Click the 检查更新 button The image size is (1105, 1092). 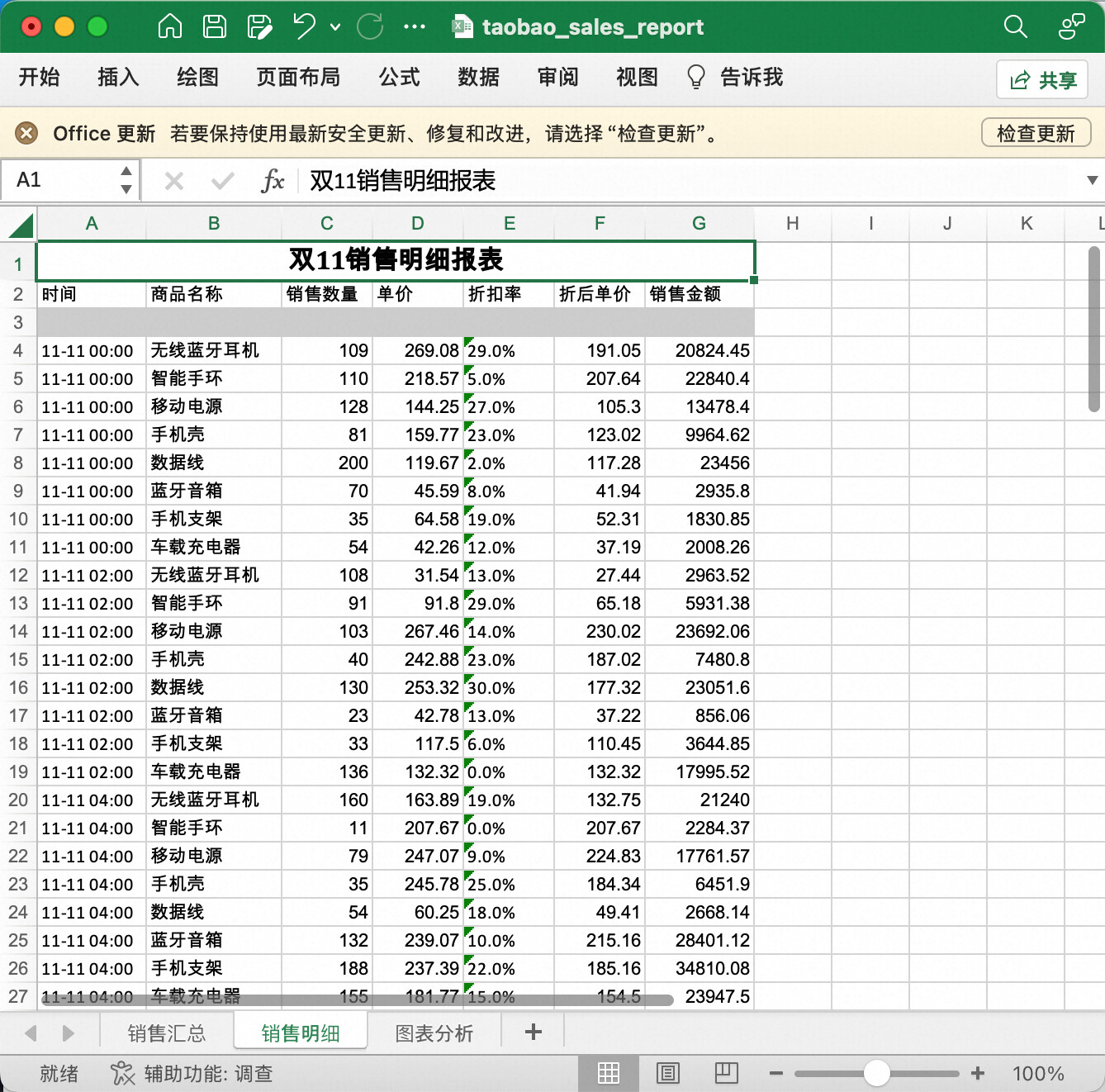1036,133
